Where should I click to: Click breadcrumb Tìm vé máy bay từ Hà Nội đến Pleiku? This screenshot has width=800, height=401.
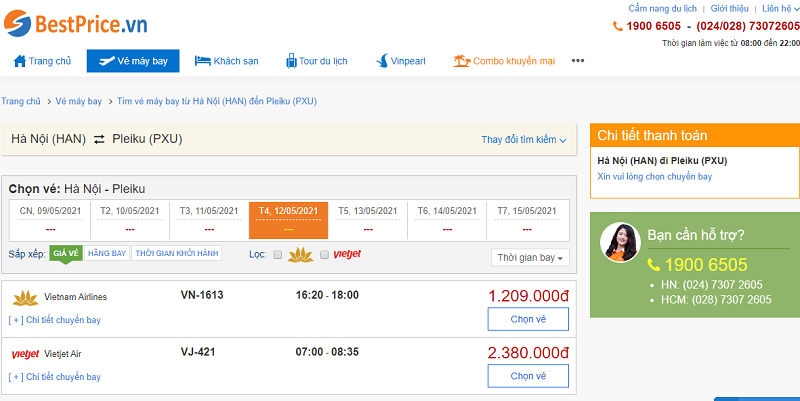pos(217,101)
